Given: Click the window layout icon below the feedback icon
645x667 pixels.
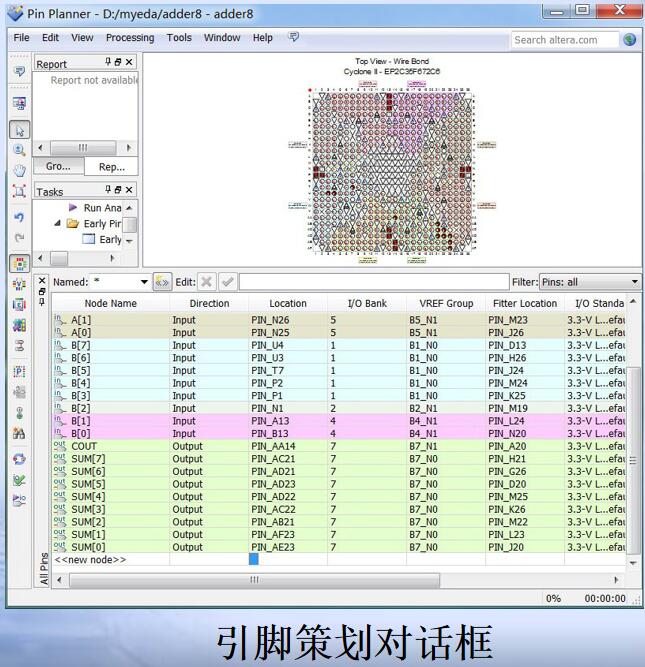Looking at the screenshot, I should (19, 103).
